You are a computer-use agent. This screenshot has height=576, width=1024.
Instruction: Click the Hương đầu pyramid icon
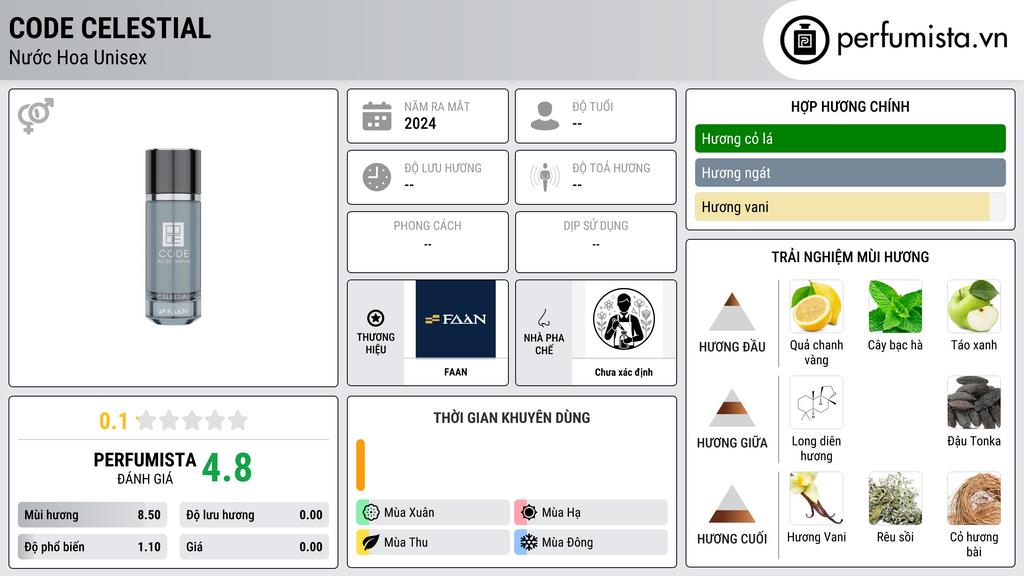click(x=732, y=312)
